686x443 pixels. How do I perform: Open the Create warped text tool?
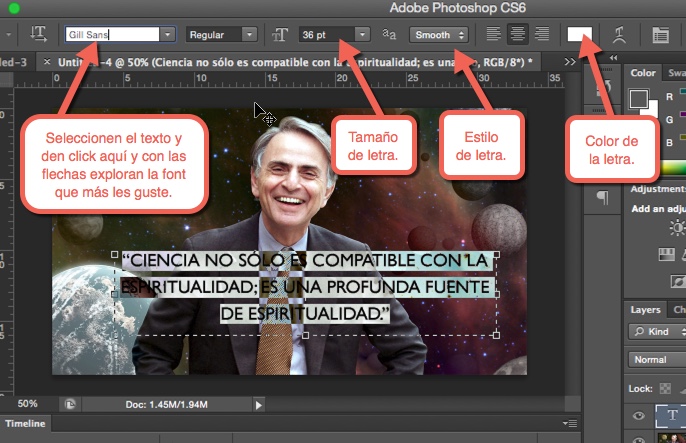pos(620,34)
